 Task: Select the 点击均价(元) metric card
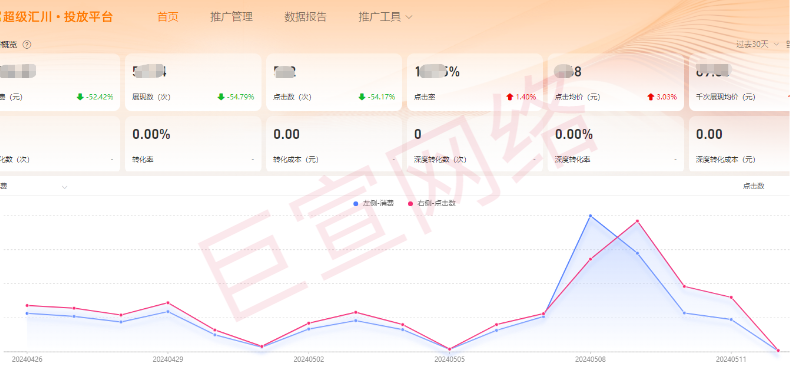click(616, 82)
